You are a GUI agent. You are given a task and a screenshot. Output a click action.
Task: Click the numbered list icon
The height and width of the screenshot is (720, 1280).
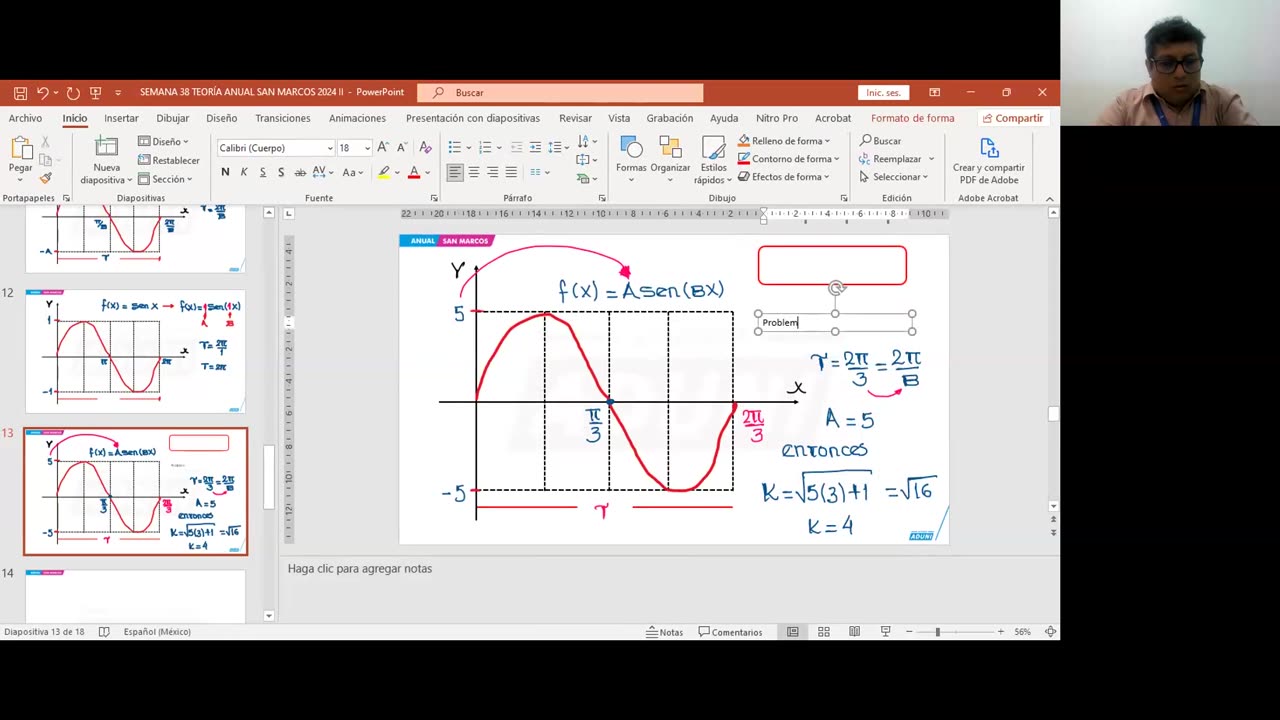[486, 148]
